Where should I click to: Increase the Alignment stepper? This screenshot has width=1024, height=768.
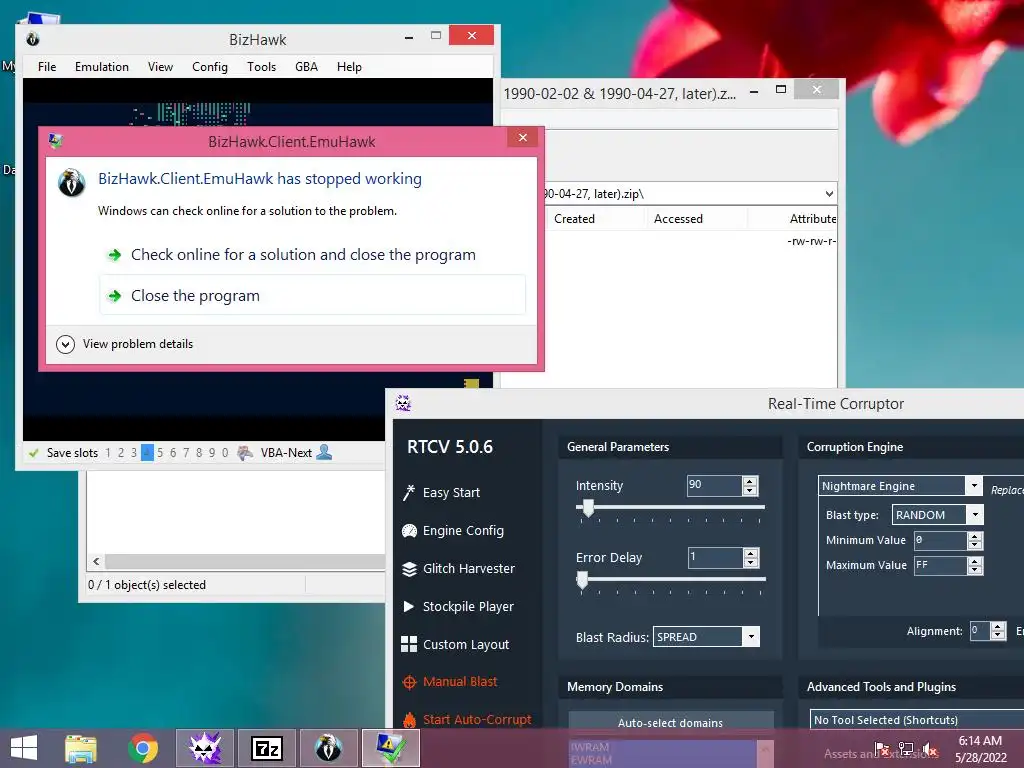coord(998,626)
